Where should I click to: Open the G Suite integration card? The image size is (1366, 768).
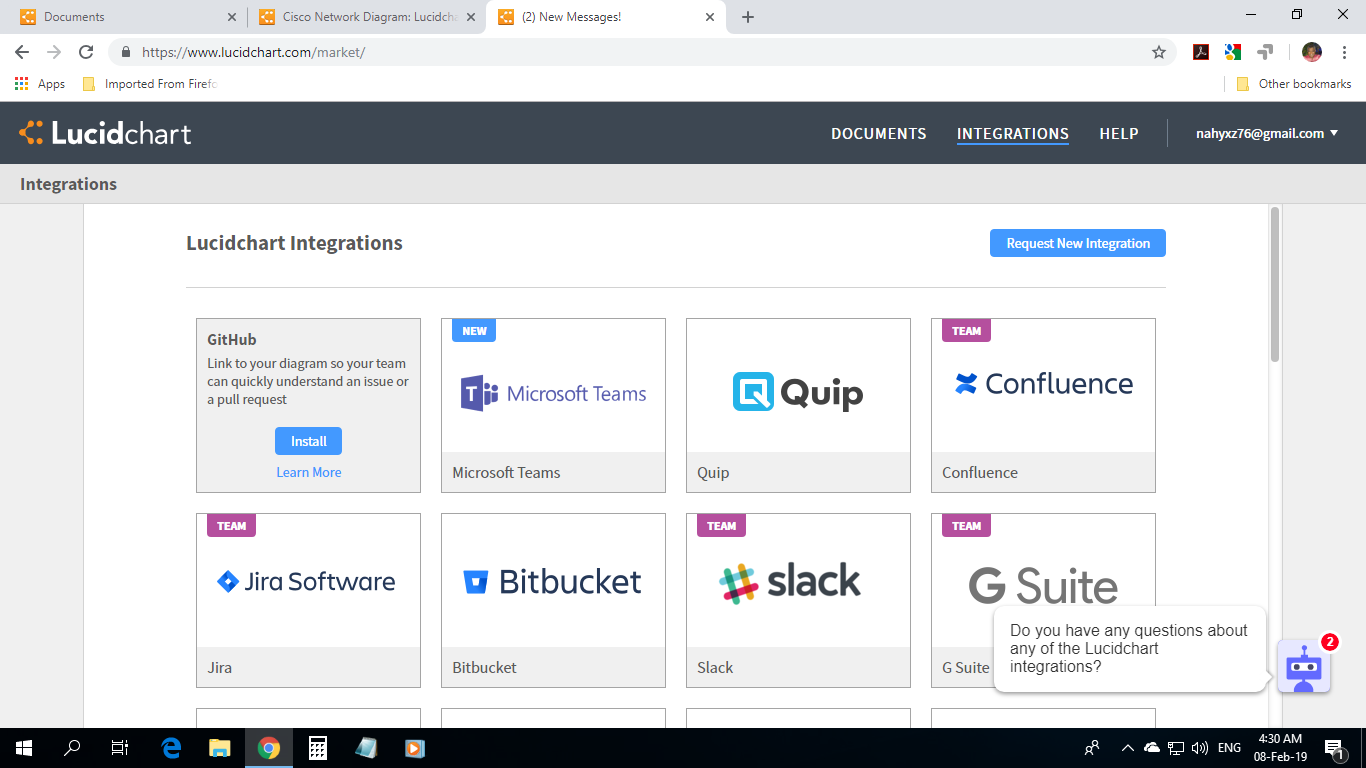click(x=1043, y=600)
